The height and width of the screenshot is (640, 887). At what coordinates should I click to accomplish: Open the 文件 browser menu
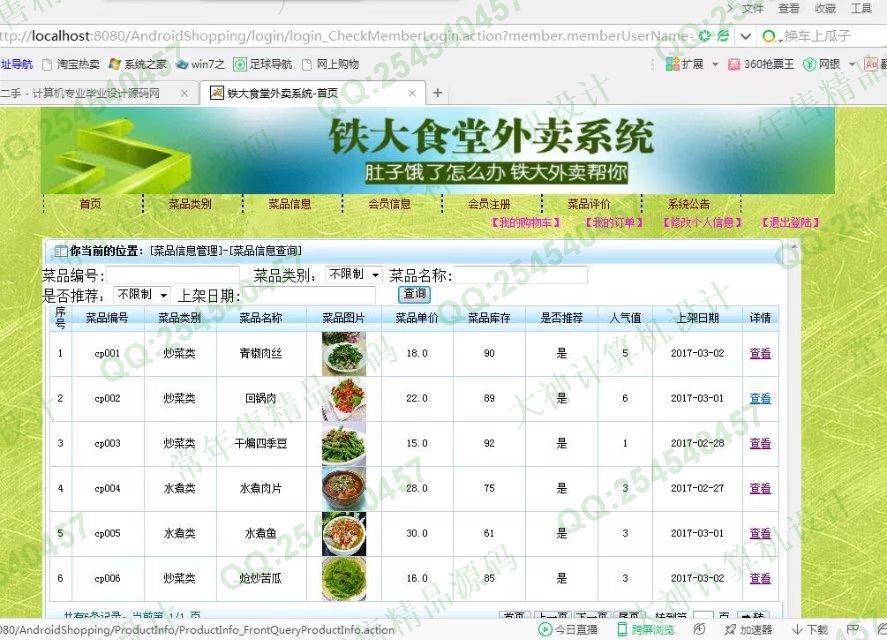pos(752,8)
